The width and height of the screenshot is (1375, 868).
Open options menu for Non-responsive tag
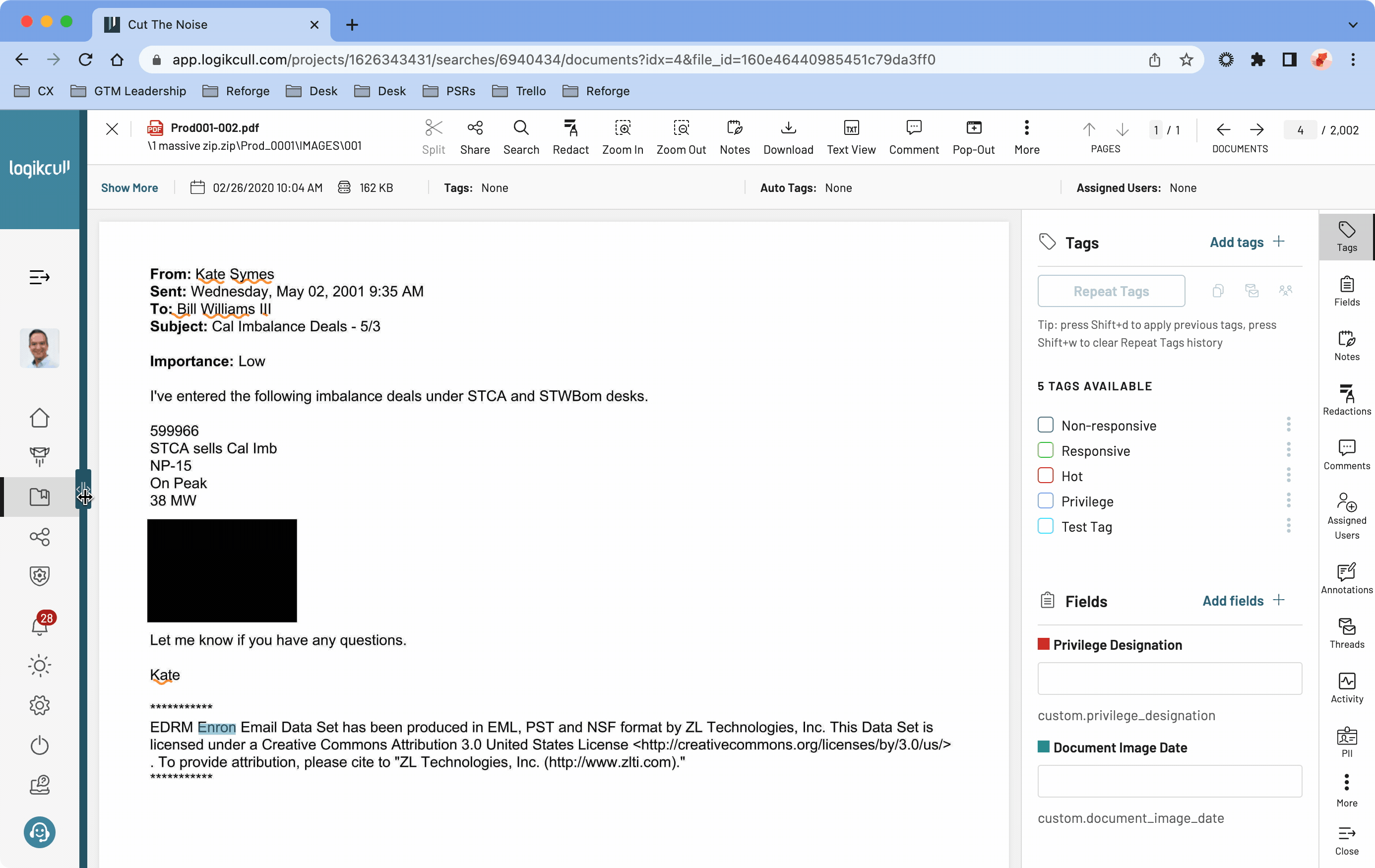click(x=1288, y=424)
